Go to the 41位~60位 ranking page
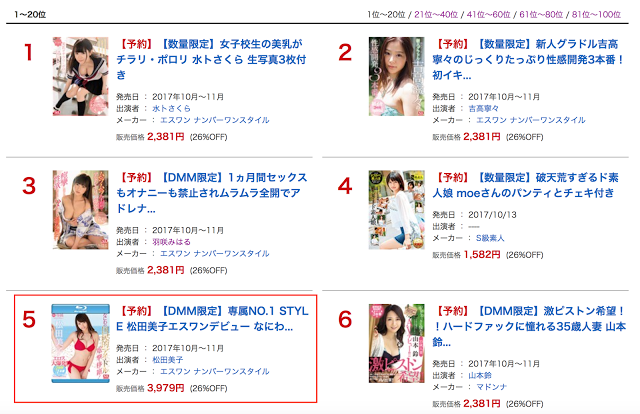 [488, 15]
